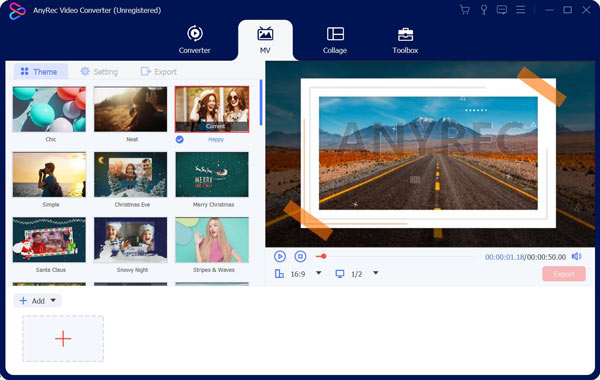Choose the Neat theme thumbnail

pos(130,109)
